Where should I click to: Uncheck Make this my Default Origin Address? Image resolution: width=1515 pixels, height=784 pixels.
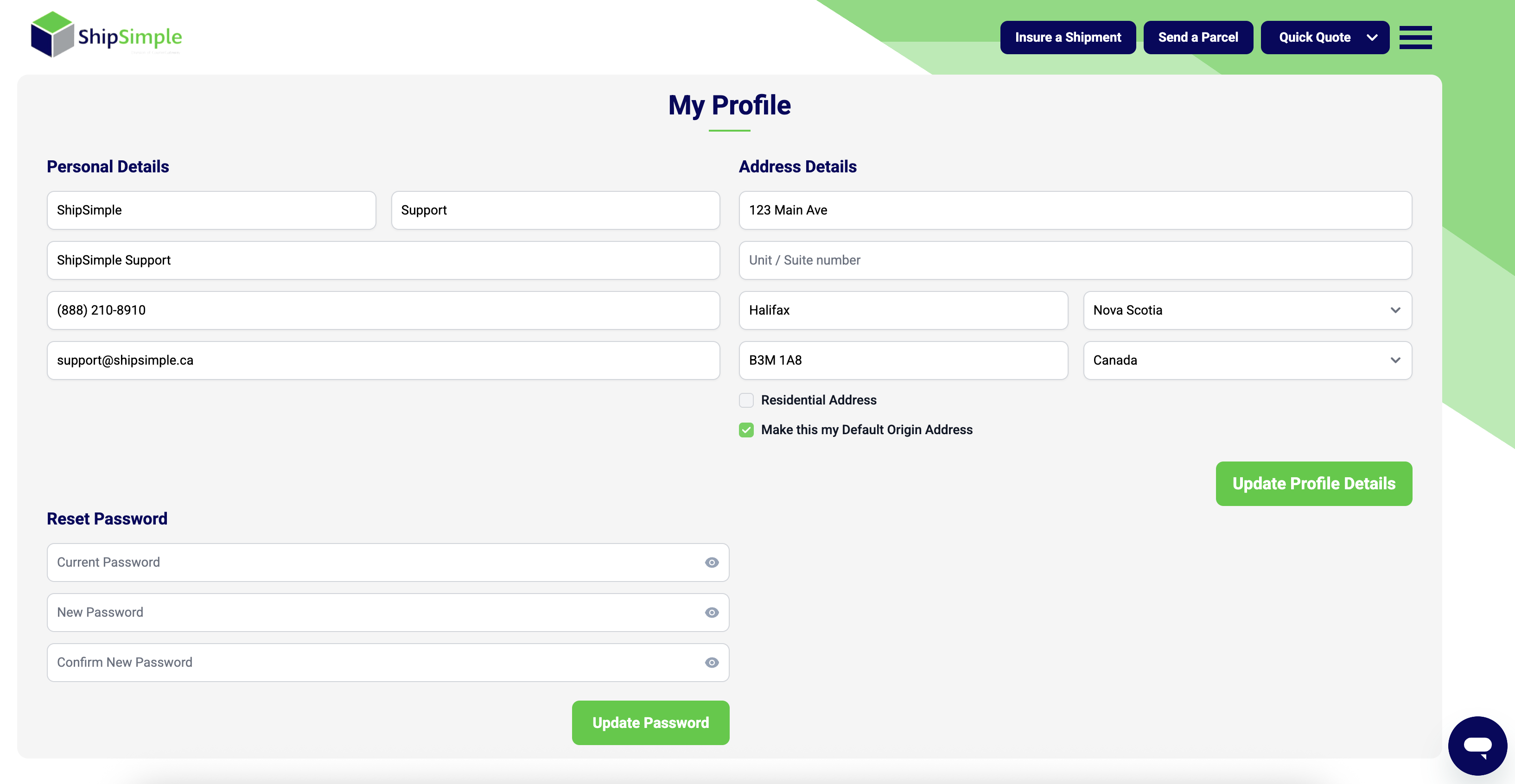[746, 430]
